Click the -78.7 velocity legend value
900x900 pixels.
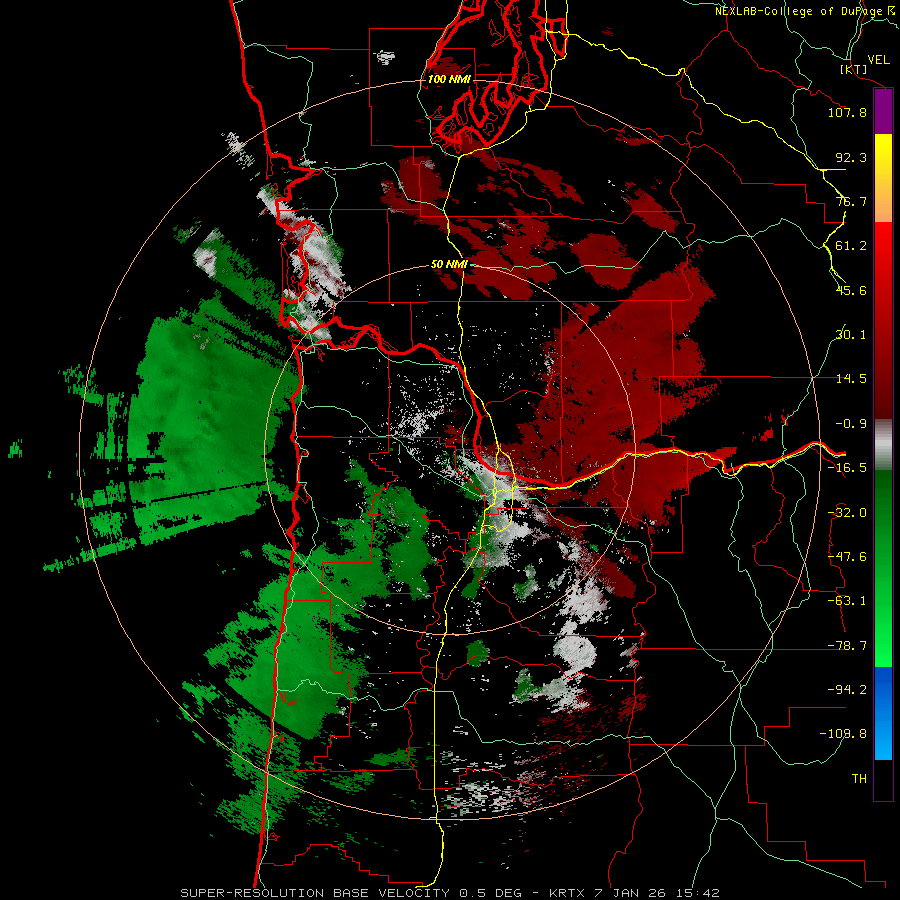tap(847, 646)
